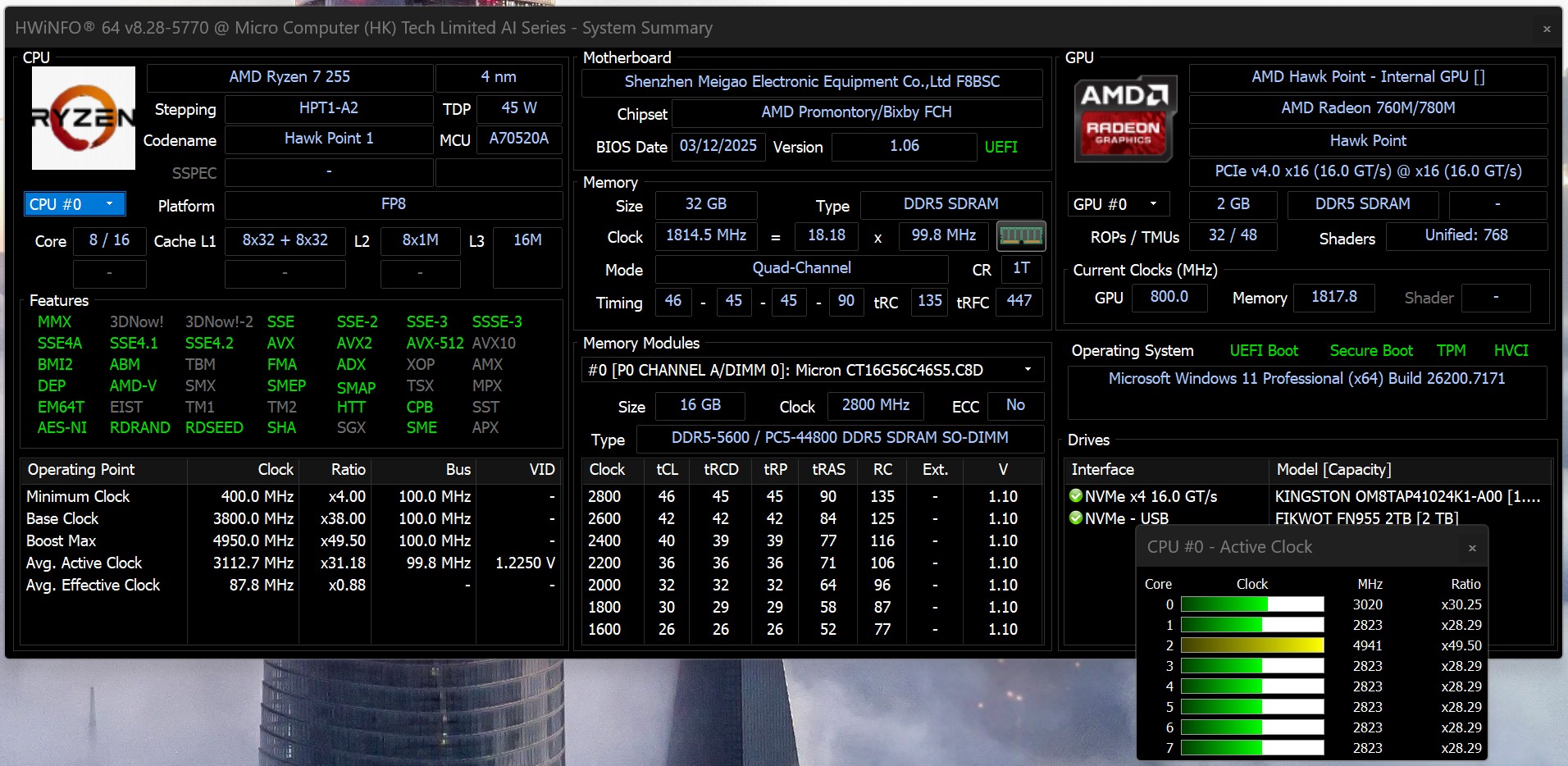The width and height of the screenshot is (1568, 766).
Task: Close the HWiNFO System Summary window
Action: click(1547, 29)
